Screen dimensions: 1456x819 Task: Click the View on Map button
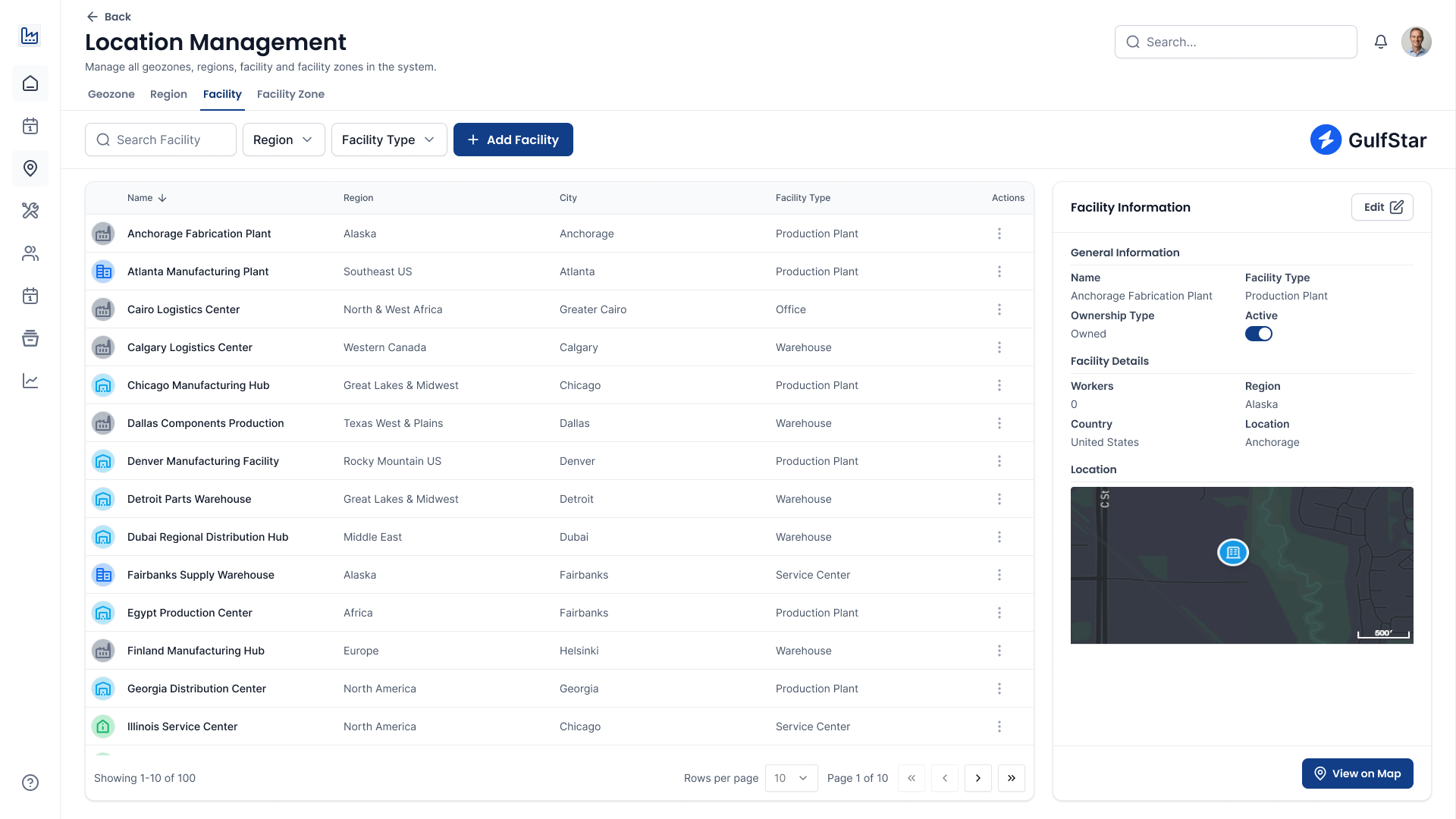pos(1357,773)
